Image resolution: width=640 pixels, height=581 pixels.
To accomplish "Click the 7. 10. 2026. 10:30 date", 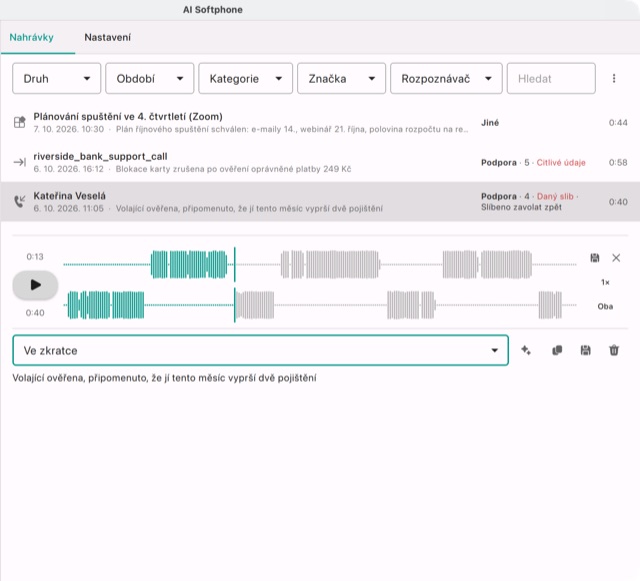I will [69, 129].
